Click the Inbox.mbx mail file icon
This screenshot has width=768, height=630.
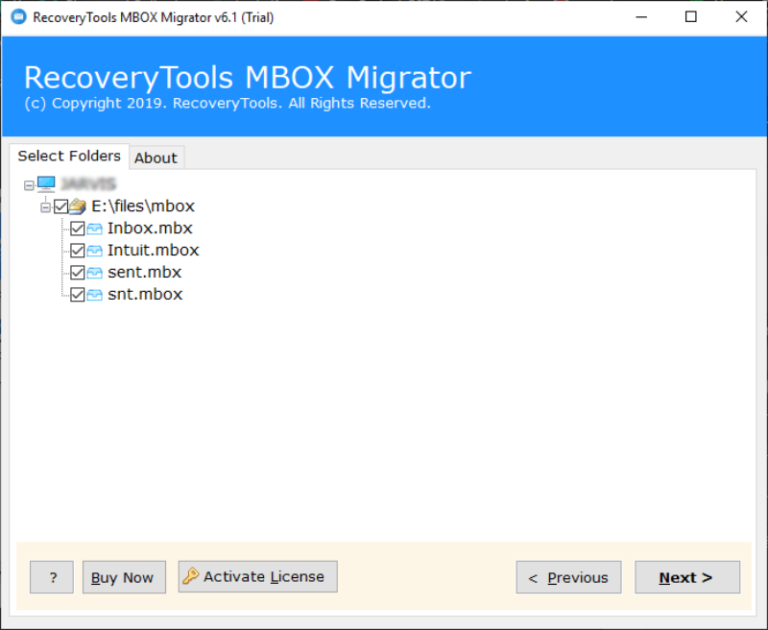96,229
